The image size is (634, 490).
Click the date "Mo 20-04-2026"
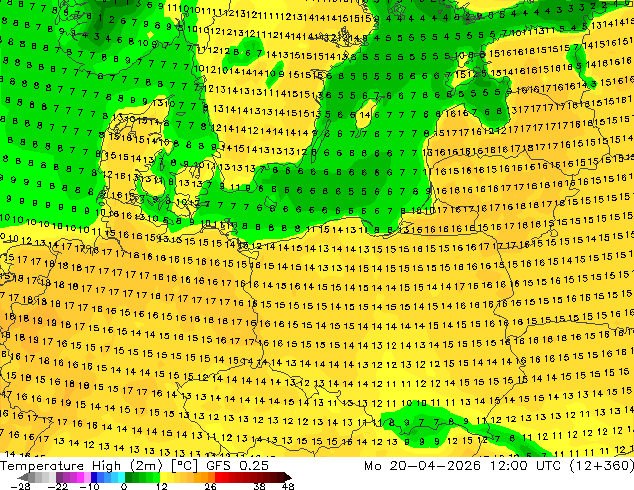coord(422,466)
